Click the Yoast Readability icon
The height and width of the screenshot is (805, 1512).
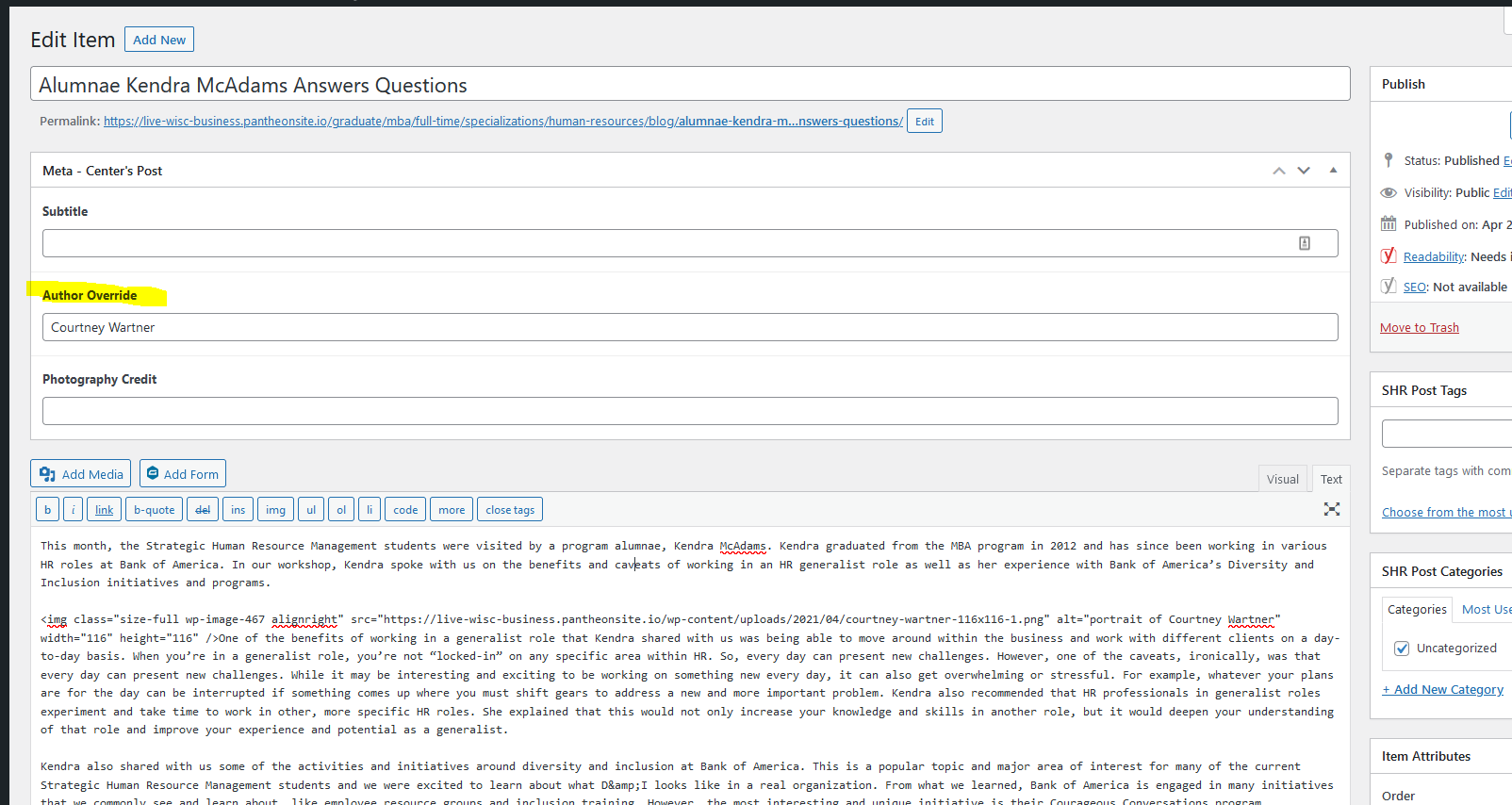1389,256
